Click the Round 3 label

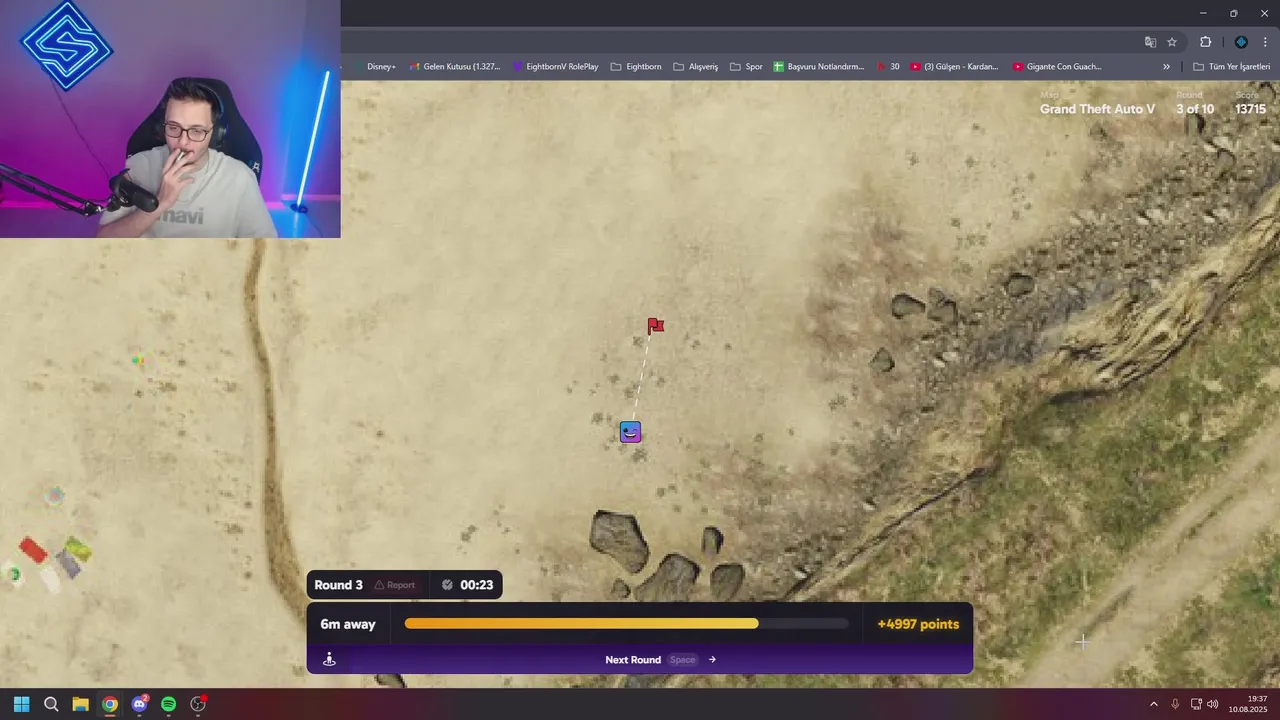tap(338, 585)
